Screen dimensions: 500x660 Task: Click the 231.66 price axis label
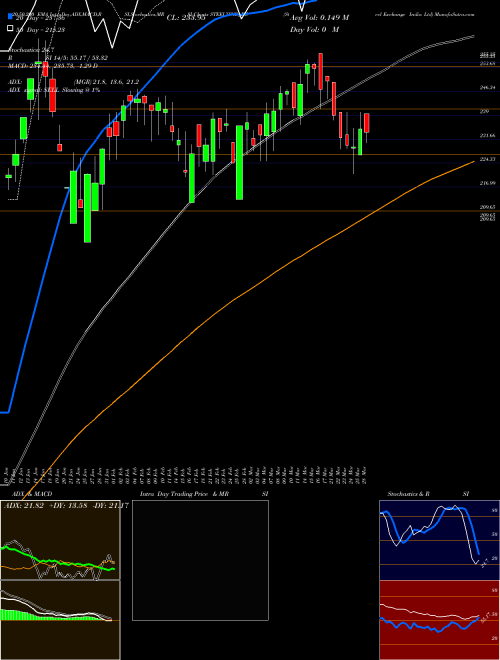(487, 135)
